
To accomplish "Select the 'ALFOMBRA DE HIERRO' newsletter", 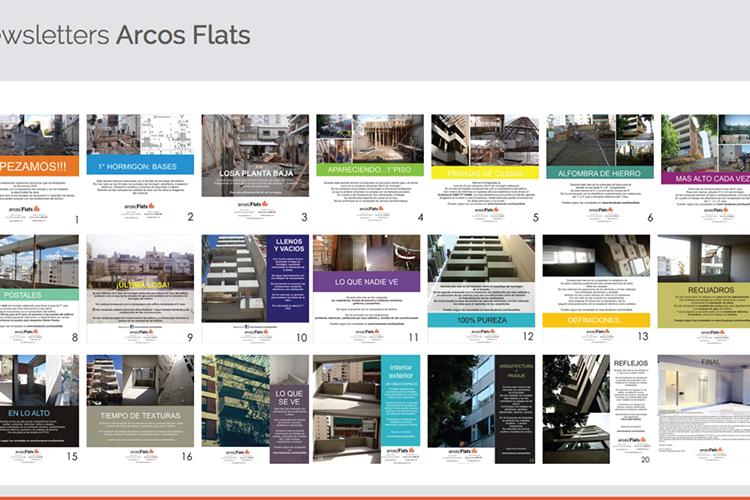I will [x=600, y=168].
